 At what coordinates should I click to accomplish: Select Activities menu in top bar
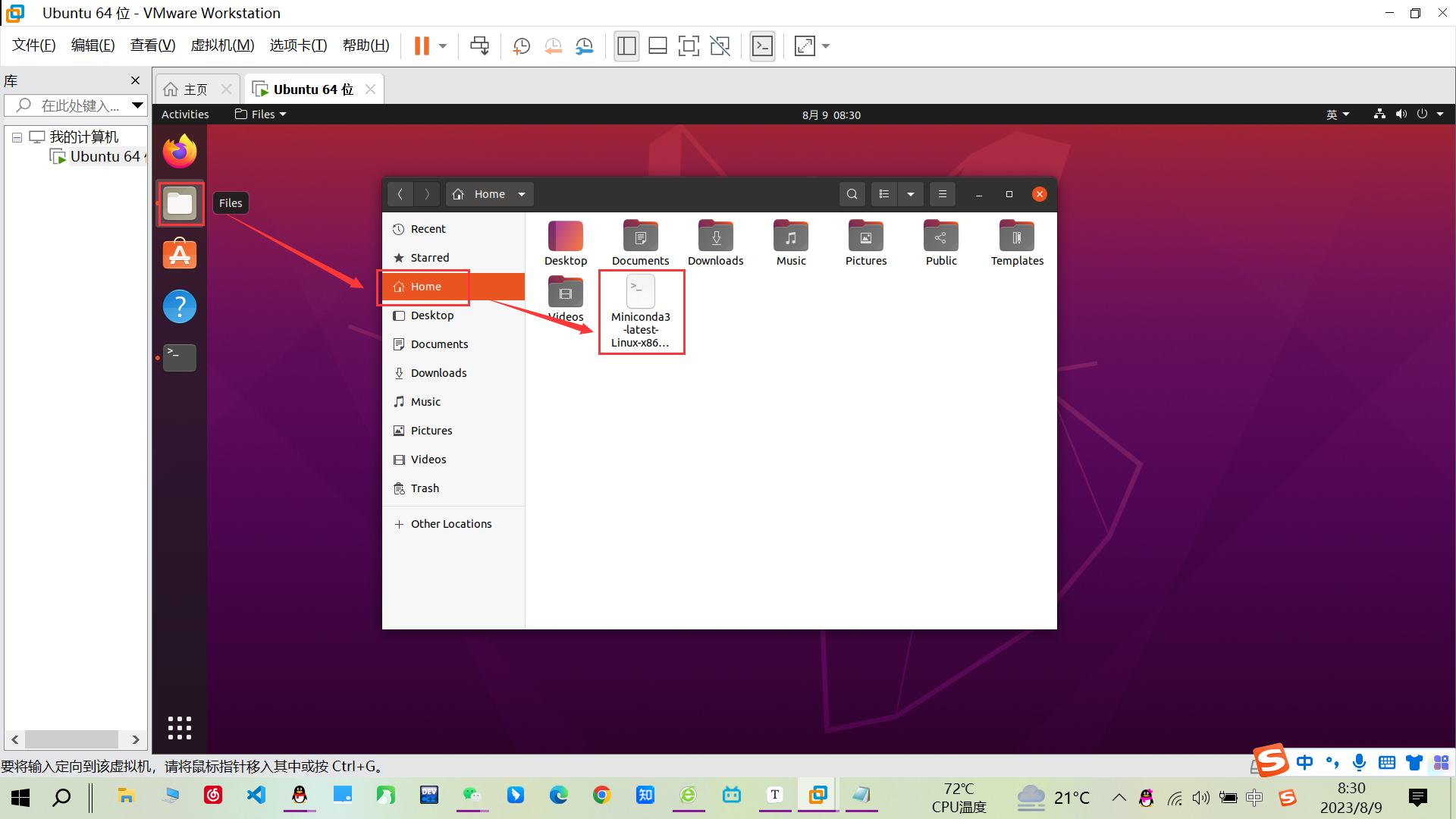[x=186, y=113]
